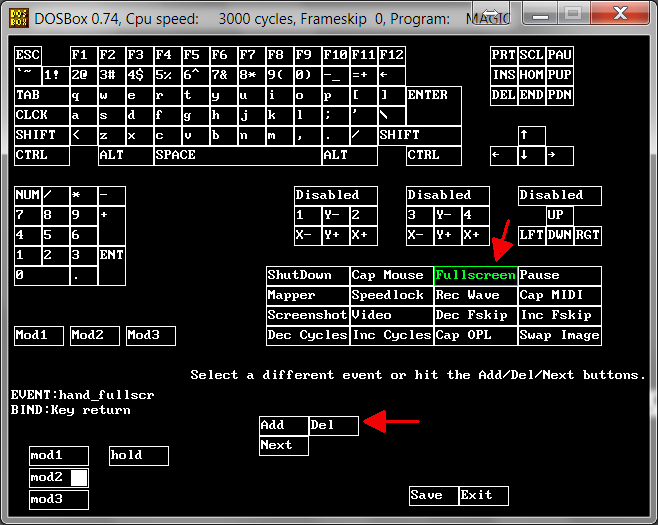This screenshot has height=525, width=658.
Task: Select the Mapper event
Action: [x=308, y=296]
